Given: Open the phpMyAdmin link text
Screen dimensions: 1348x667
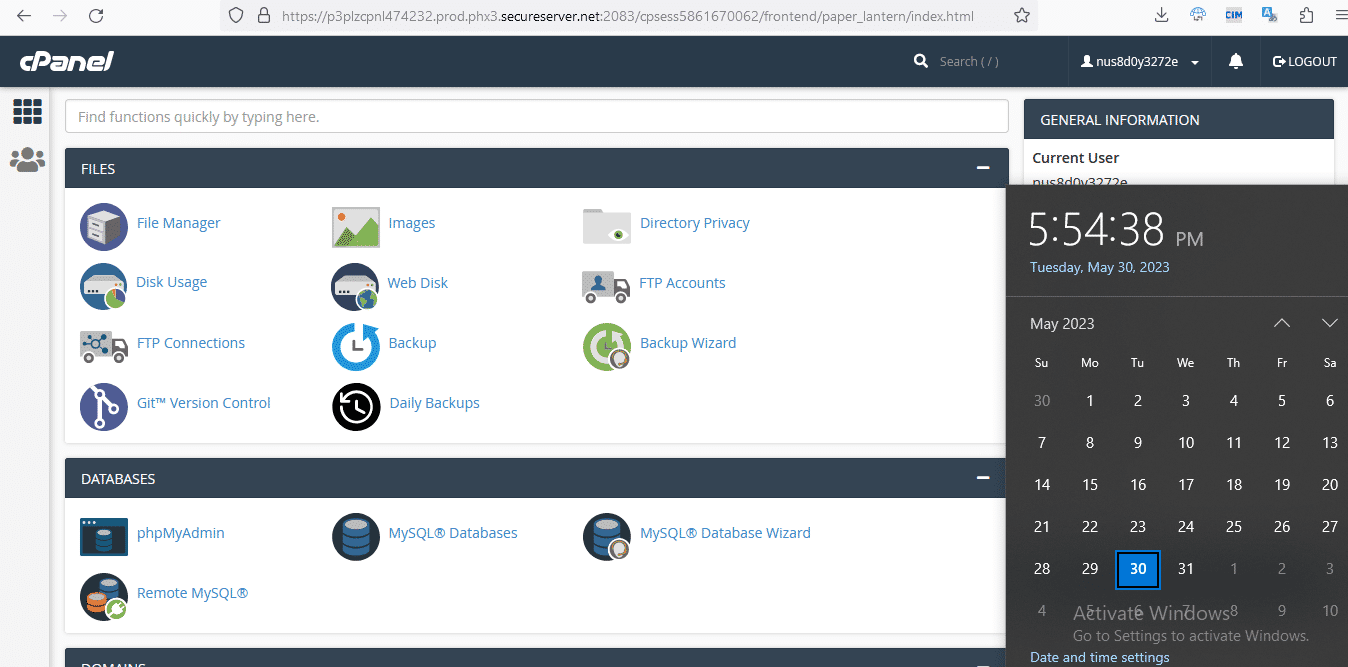Looking at the screenshot, I should coord(181,533).
